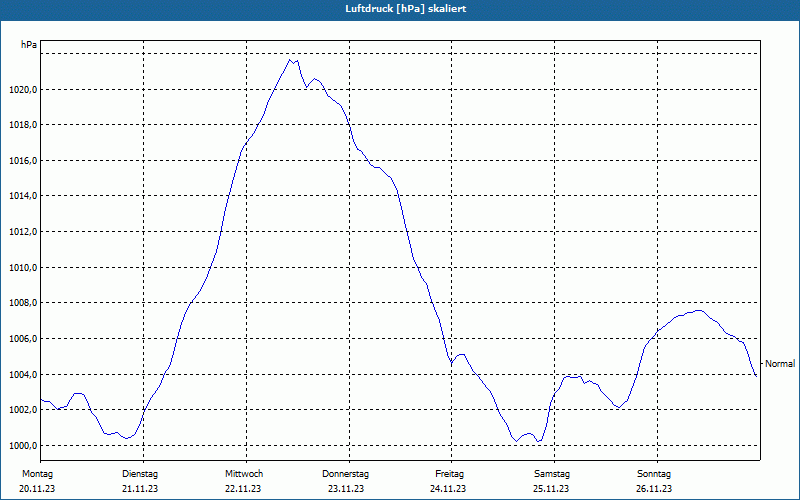Click the curve's lowest dip before Samstag
Image resolution: width=800 pixels, height=500 pixels.
517,441
